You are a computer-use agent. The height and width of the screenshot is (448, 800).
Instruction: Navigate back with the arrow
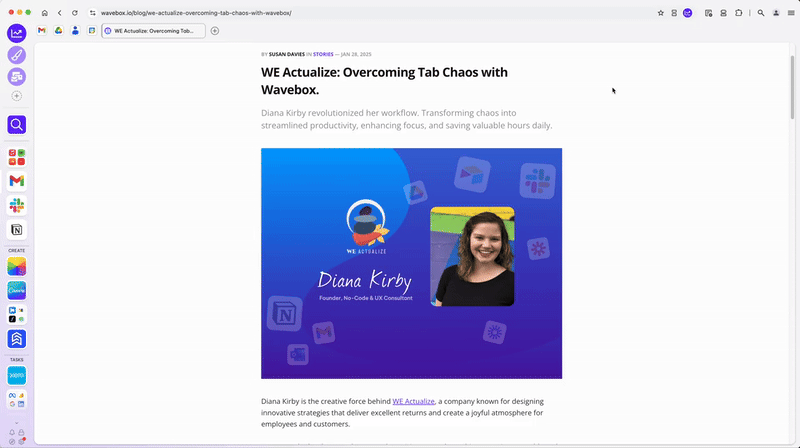tap(60, 13)
